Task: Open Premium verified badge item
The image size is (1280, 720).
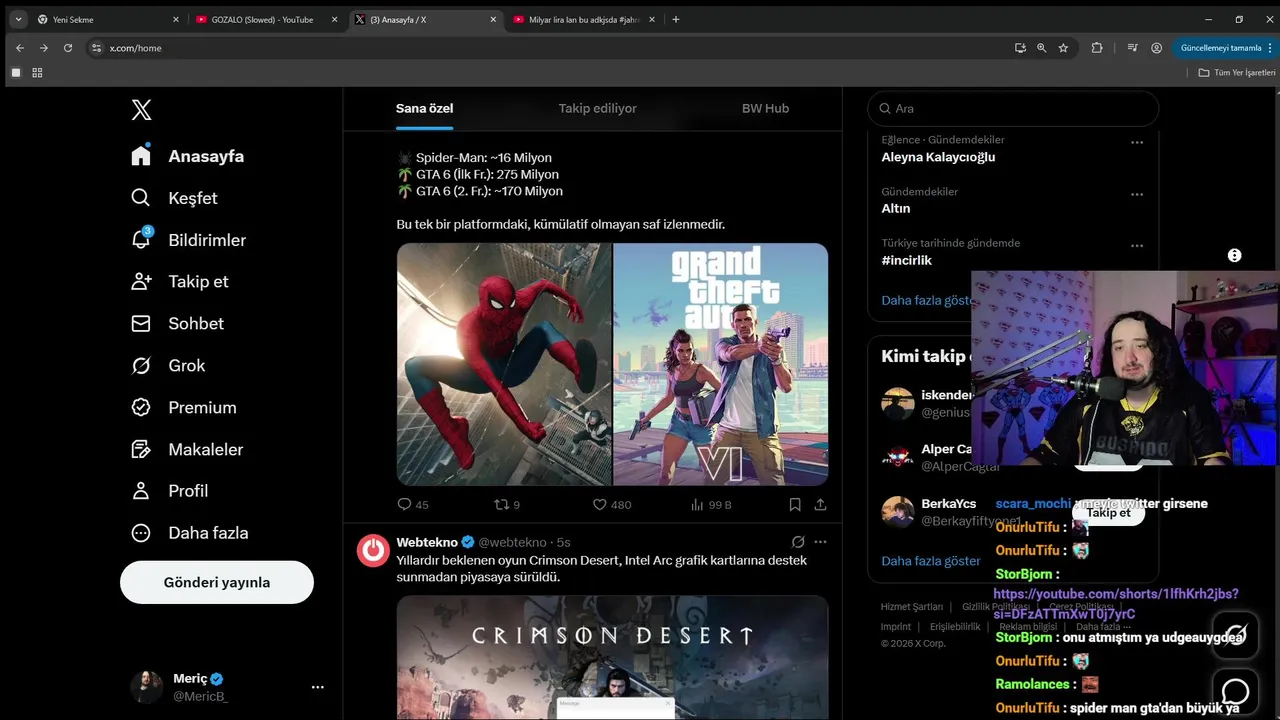Action: (x=184, y=408)
